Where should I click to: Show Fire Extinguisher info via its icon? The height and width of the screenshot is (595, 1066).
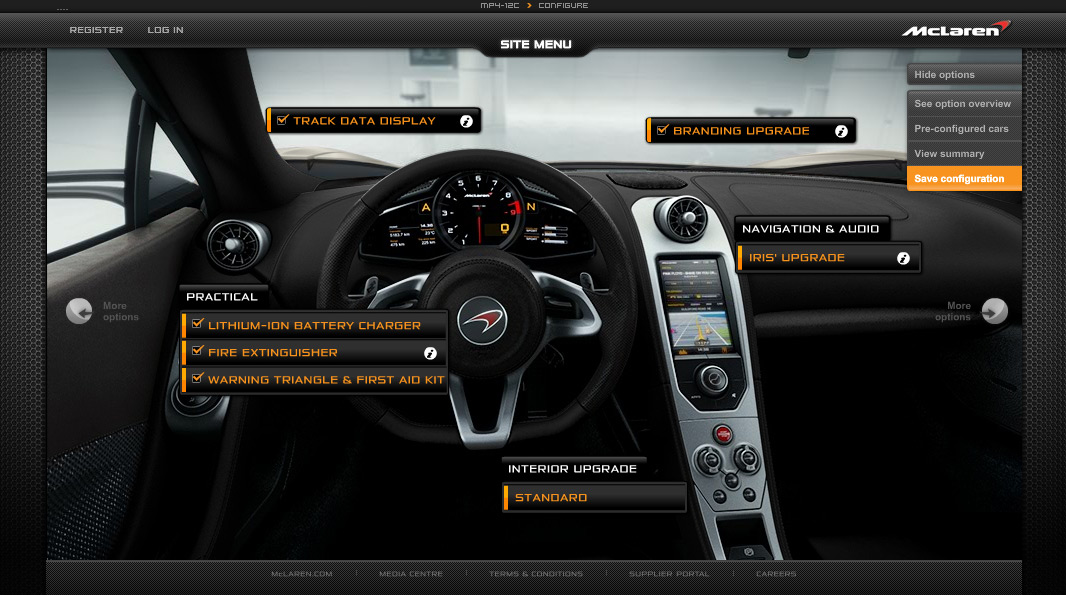(431, 353)
